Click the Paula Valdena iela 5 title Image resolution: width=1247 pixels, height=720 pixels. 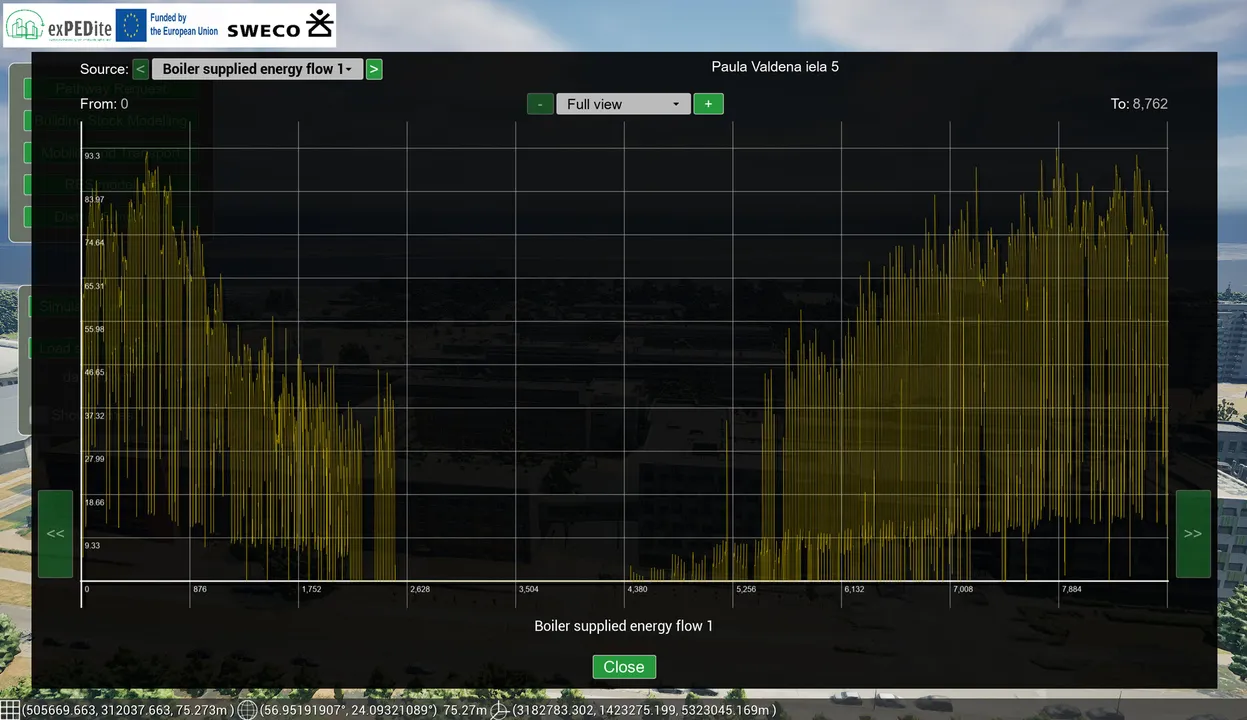tap(775, 67)
